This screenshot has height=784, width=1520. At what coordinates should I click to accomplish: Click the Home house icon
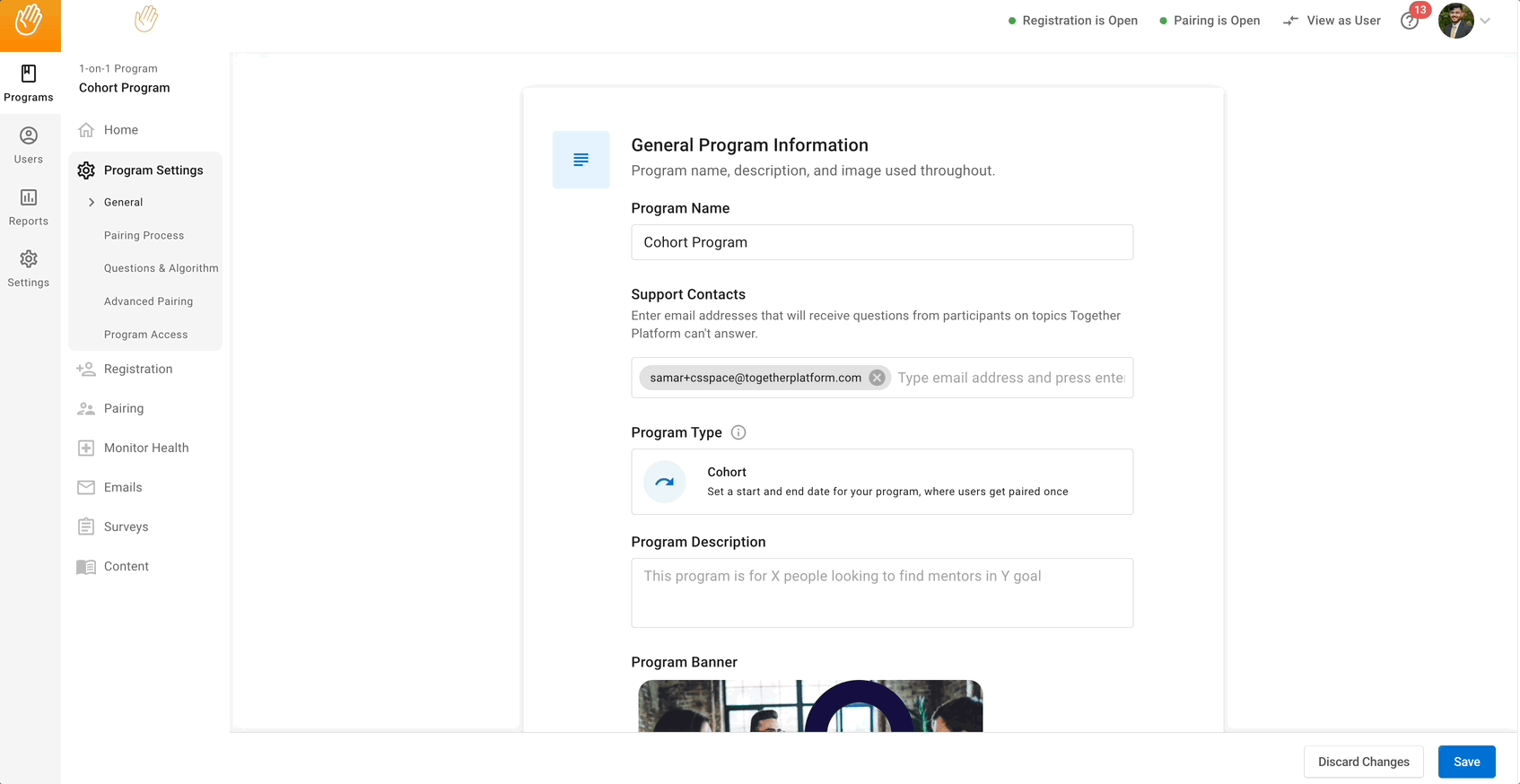click(x=86, y=130)
